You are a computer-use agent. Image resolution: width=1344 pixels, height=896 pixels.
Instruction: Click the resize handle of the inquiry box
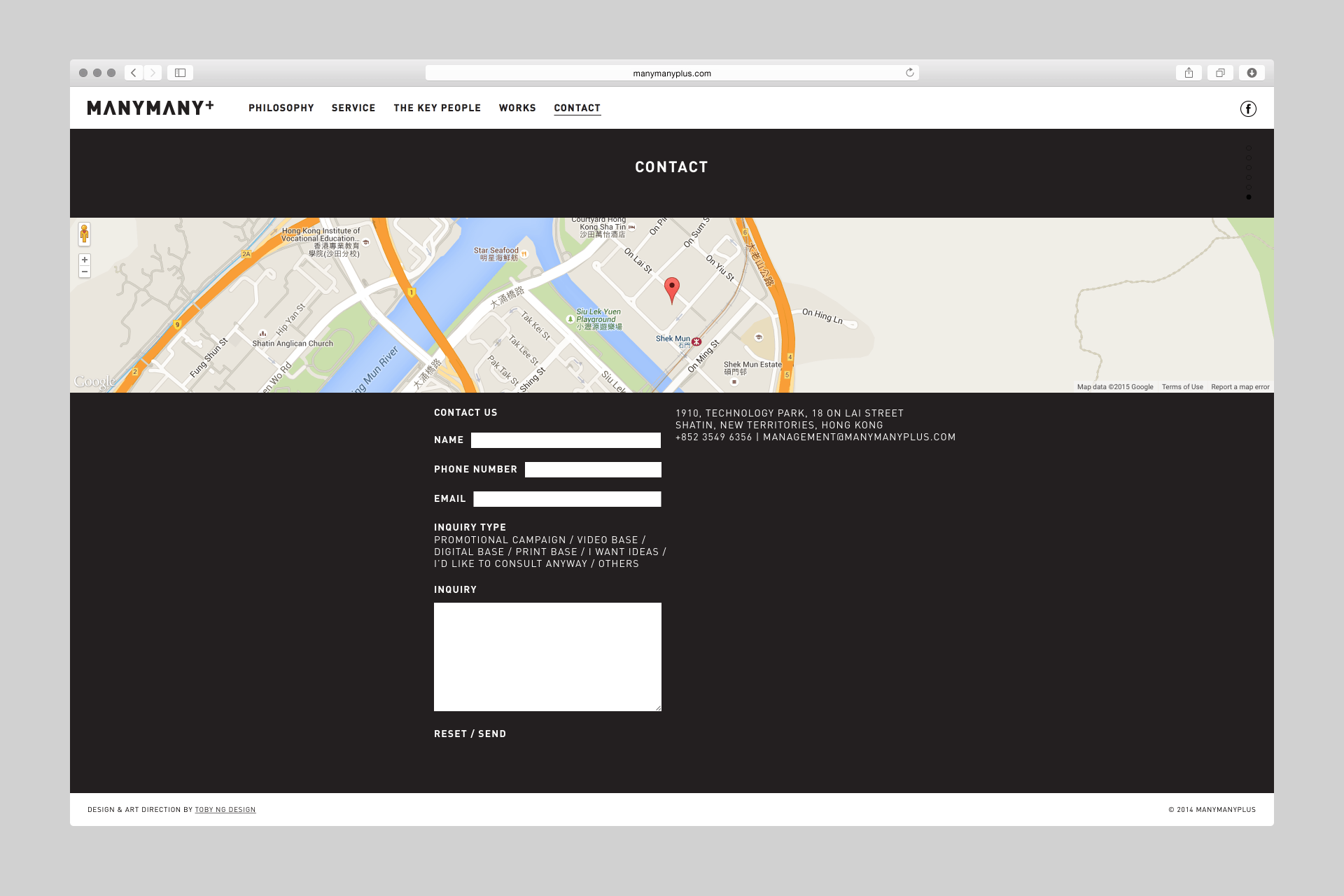[658, 708]
